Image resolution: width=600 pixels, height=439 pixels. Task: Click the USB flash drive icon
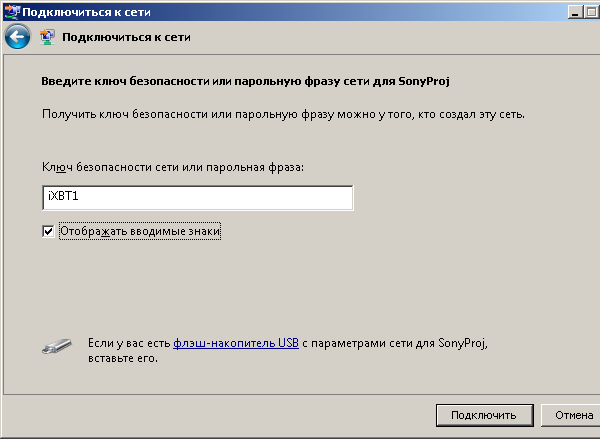click(x=55, y=346)
